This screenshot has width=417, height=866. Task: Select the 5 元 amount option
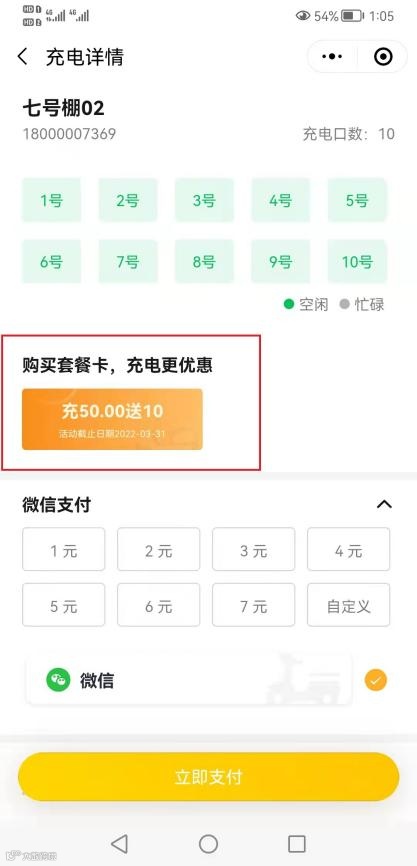click(64, 605)
